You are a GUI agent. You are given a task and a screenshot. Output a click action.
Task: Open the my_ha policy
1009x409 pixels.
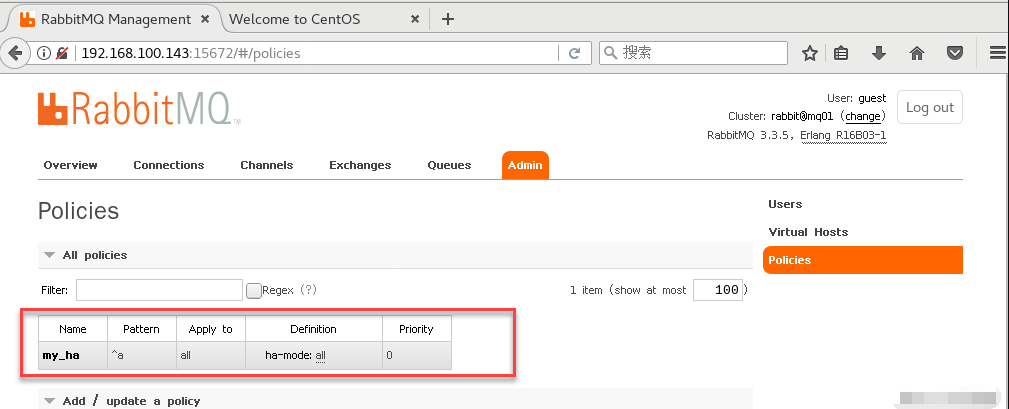tap(61, 355)
